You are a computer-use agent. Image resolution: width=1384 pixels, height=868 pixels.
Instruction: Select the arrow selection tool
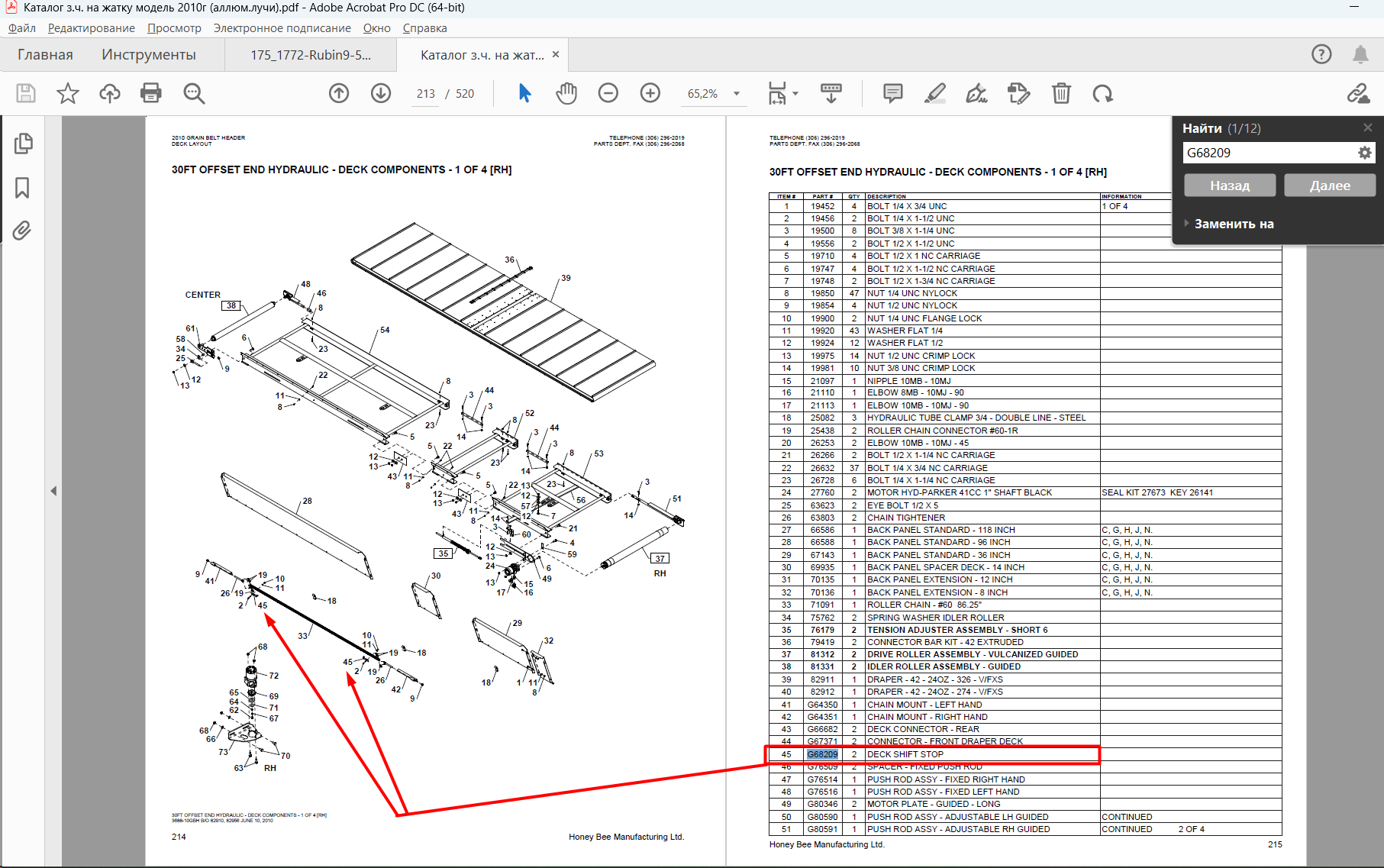[x=524, y=93]
